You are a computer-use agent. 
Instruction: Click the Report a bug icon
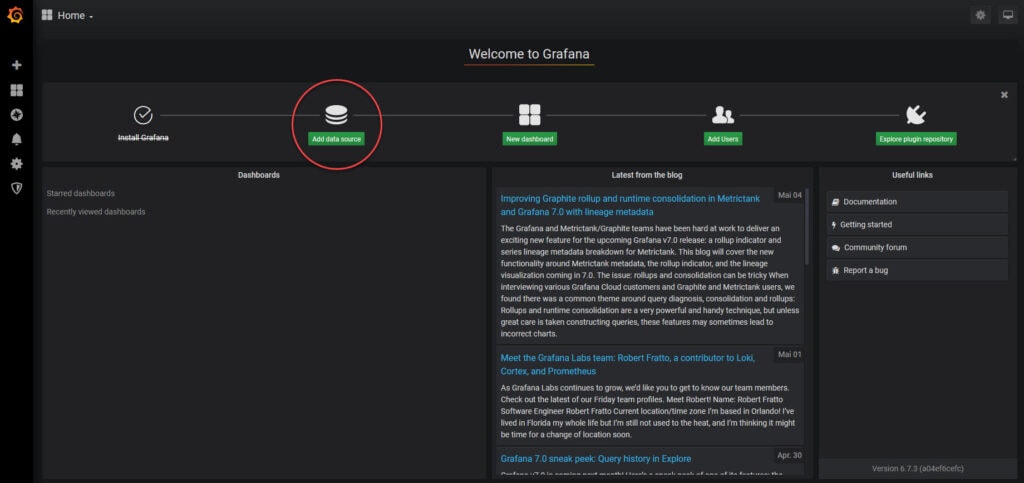(x=835, y=270)
